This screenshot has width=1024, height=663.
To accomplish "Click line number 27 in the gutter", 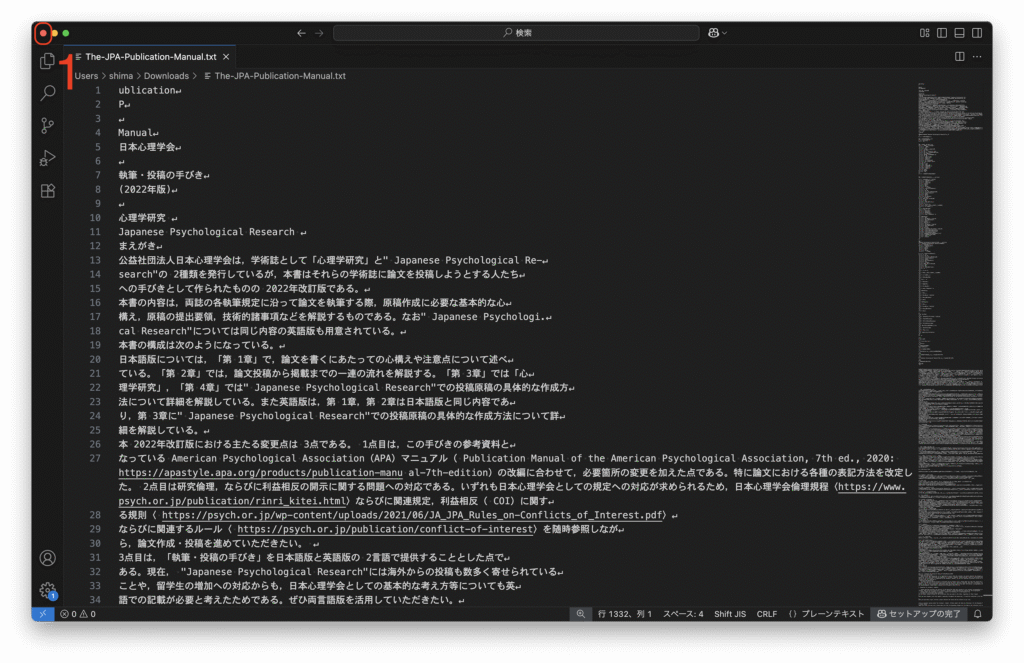I will coord(95,459).
